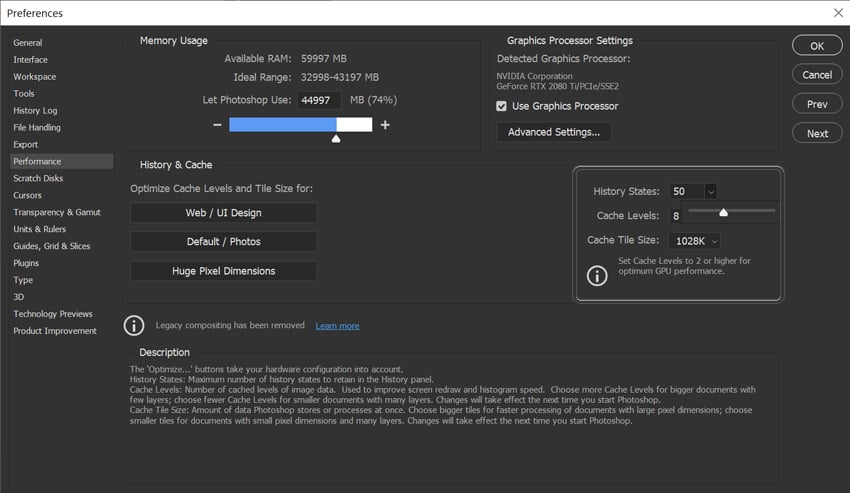Image resolution: width=850 pixels, height=493 pixels.
Task: Click the minus icon beside the memory slider
Action: click(217, 125)
